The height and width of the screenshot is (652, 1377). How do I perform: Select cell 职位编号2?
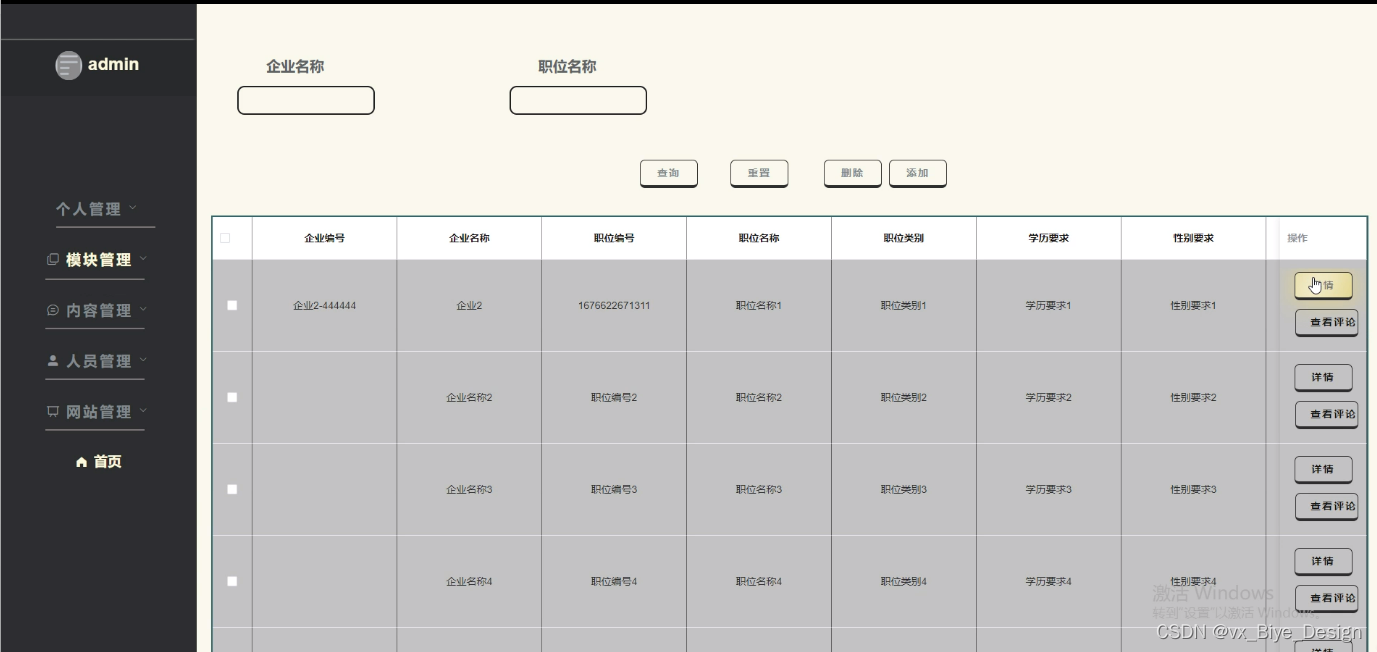(614, 397)
